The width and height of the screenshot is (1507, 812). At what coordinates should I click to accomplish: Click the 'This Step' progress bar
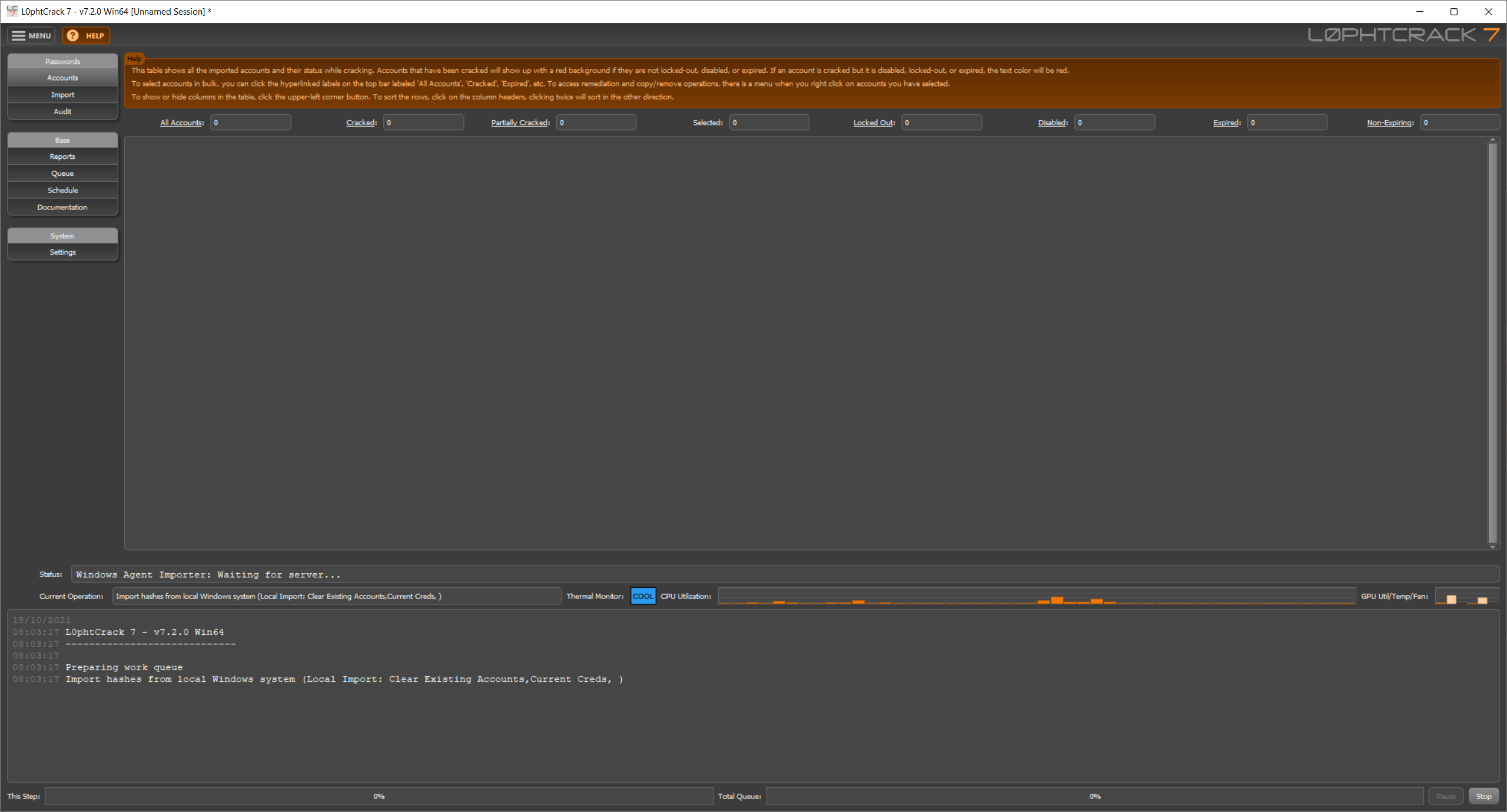click(x=379, y=796)
